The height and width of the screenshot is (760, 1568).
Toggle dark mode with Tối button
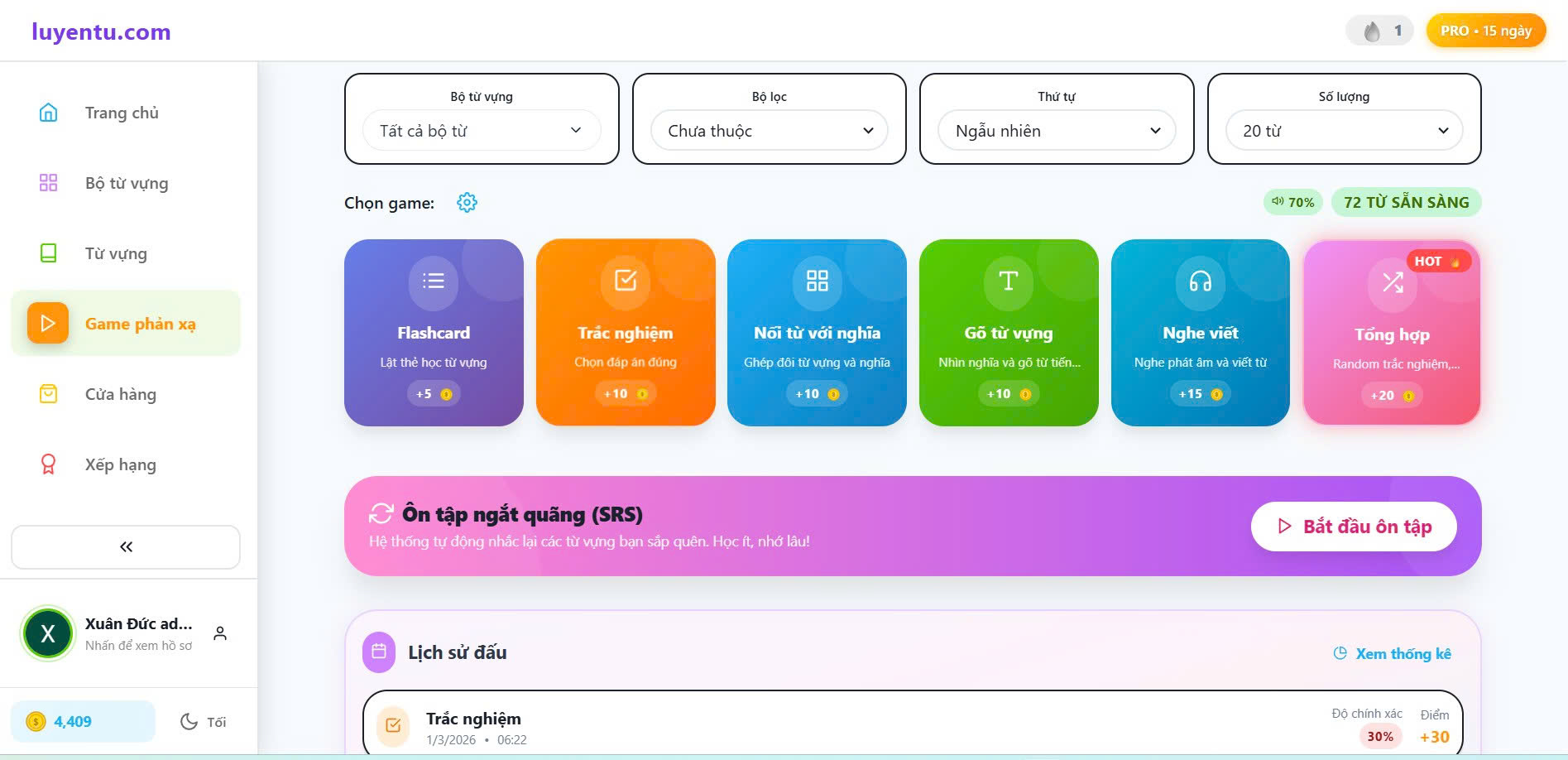204,722
